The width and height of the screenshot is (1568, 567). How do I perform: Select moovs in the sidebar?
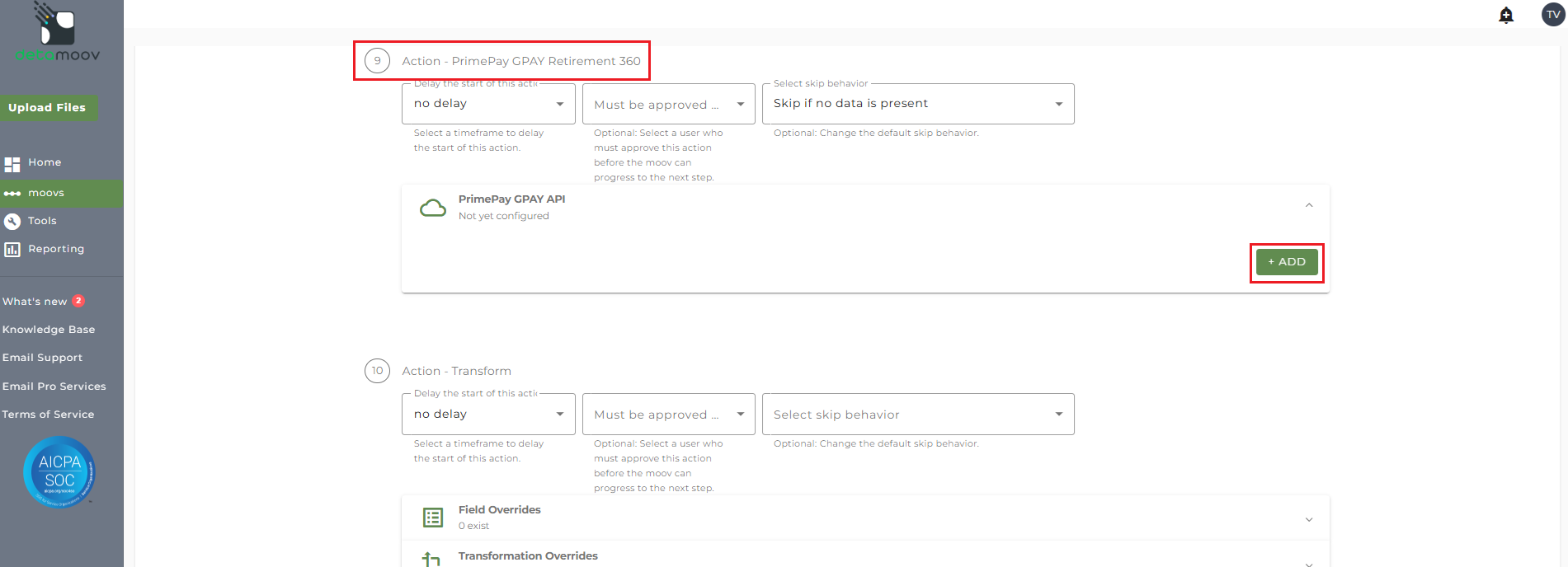point(46,193)
